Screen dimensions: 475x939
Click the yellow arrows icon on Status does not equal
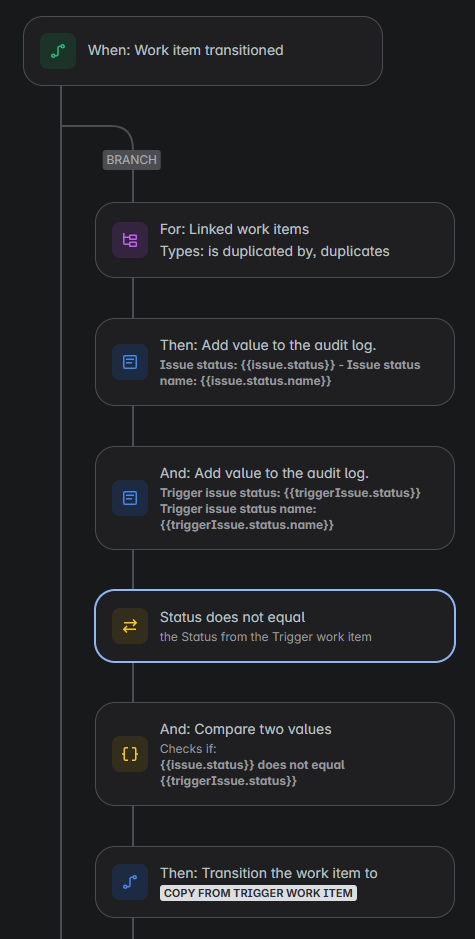130,626
